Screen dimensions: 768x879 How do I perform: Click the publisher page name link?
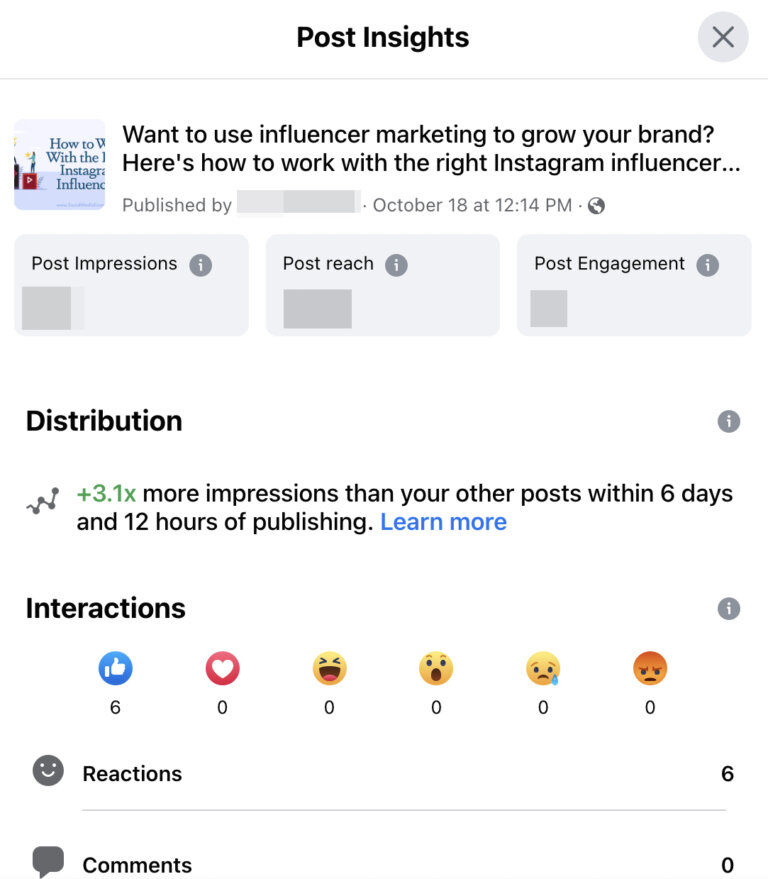point(297,205)
